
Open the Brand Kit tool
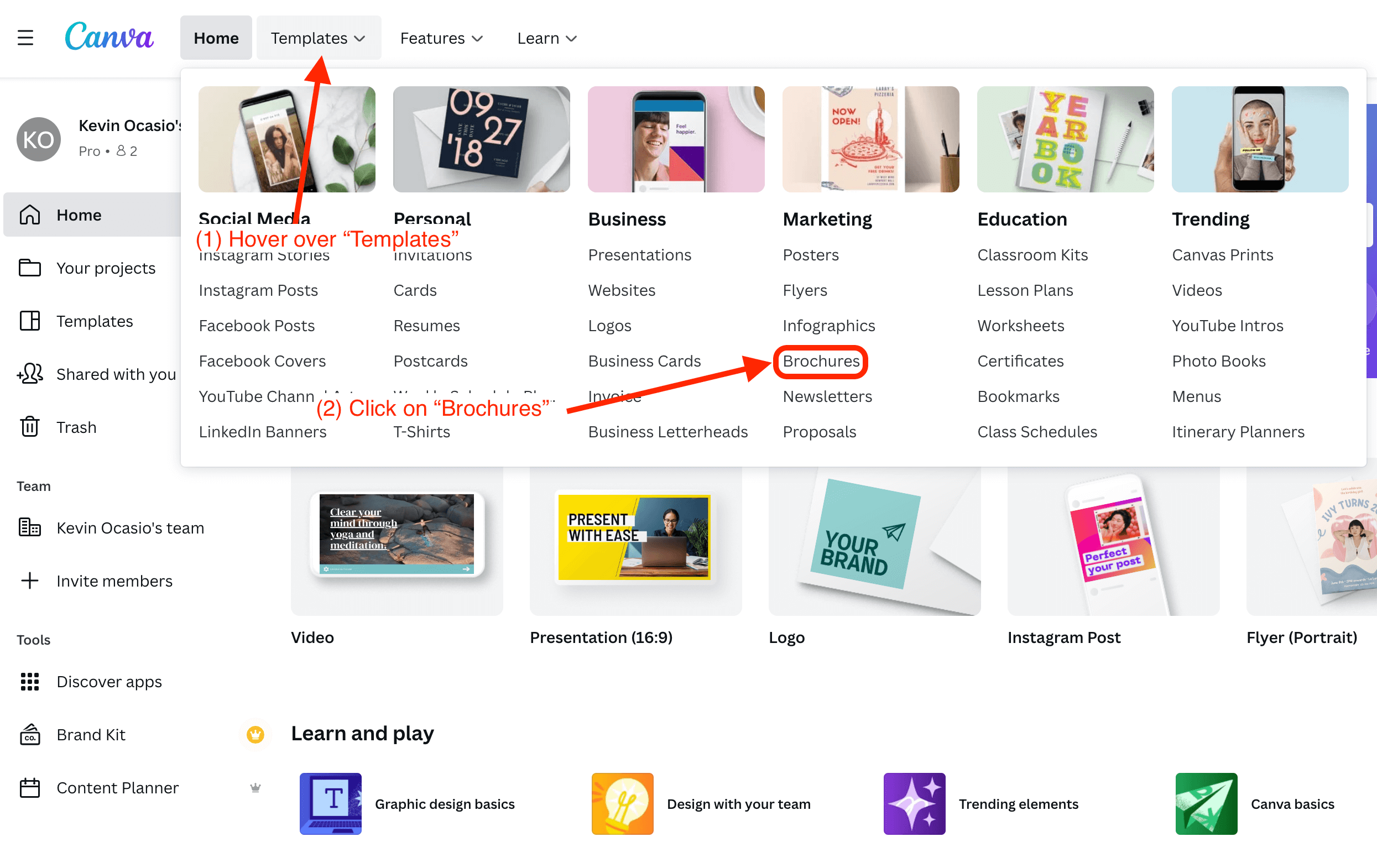click(90, 734)
